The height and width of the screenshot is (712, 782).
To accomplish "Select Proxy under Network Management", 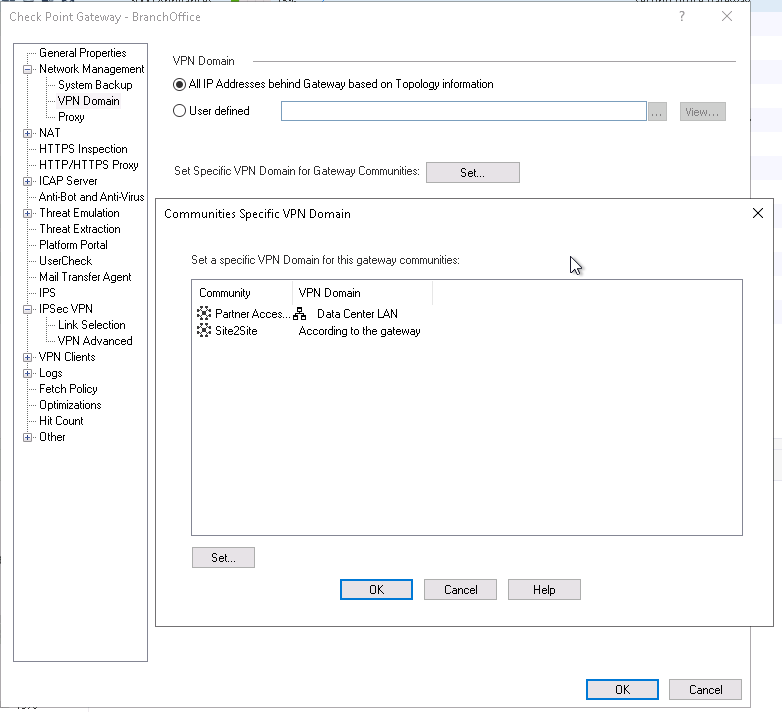I will (x=71, y=117).
